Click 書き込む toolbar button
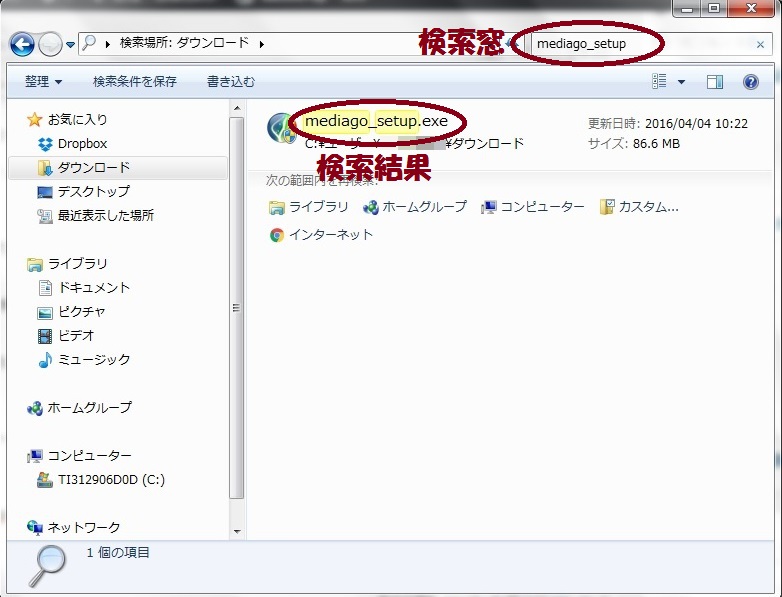 click(x=231, y=81)
